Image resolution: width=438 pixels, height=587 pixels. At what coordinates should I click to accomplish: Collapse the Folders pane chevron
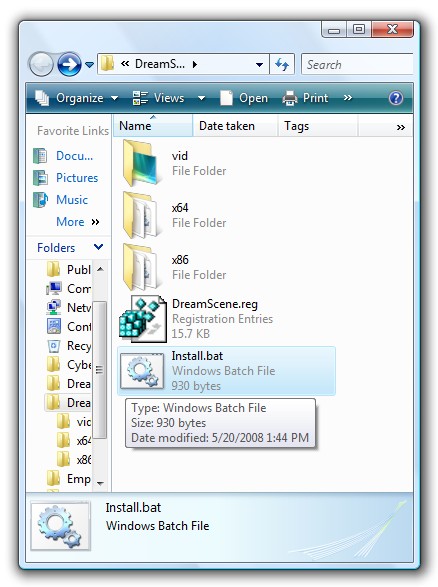(x=98, y=247)
